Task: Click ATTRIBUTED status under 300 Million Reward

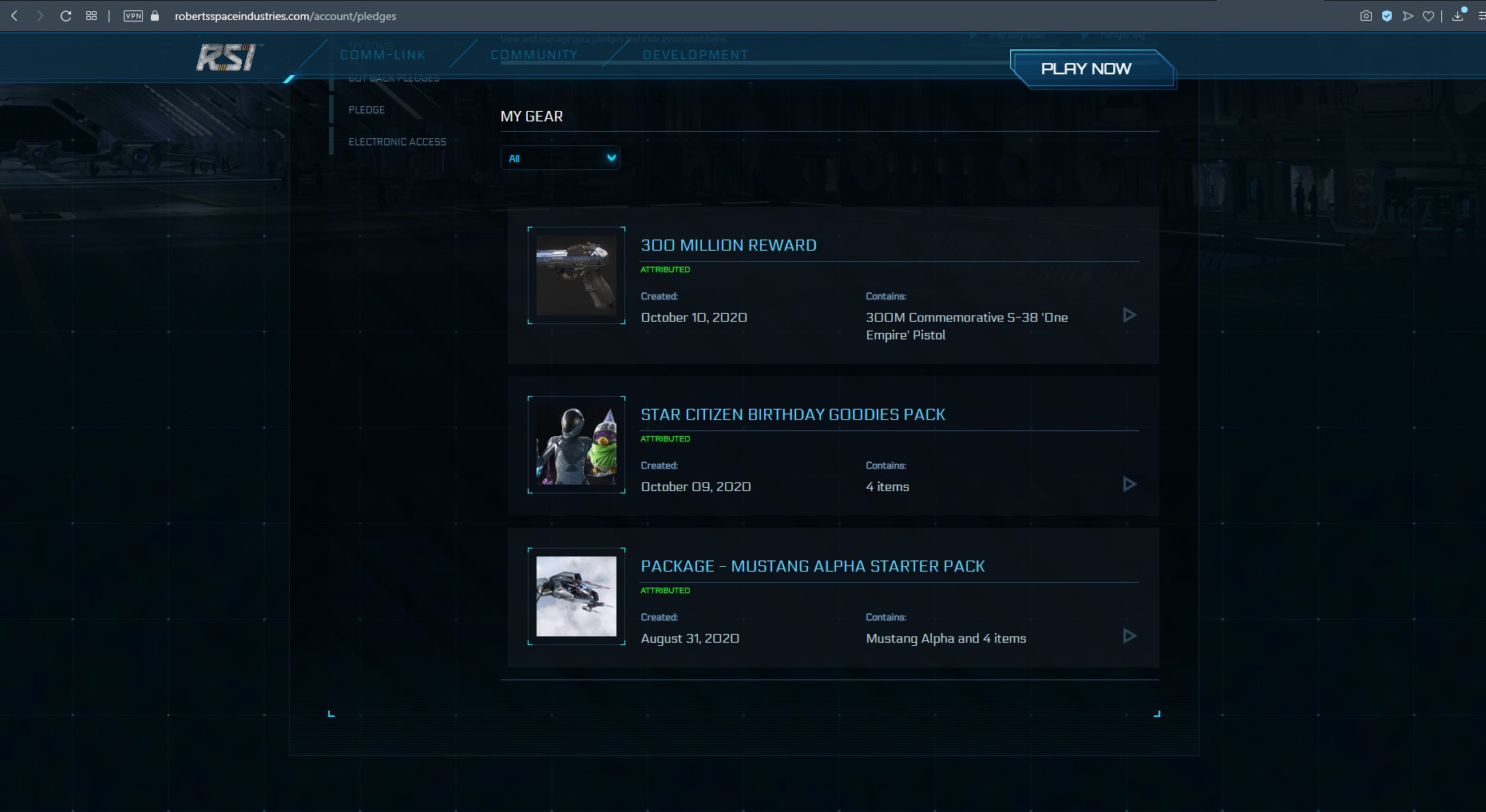Action: [x=665, y=270]
